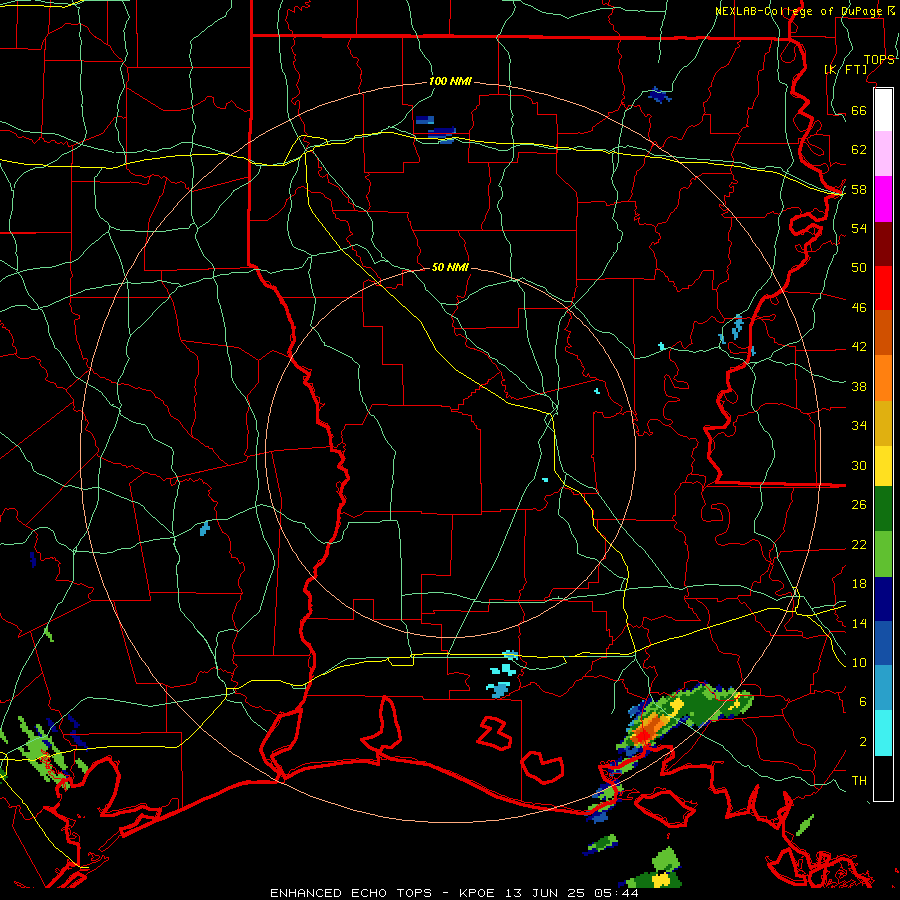Screen dimensions: 900x900
Task: Pick the cyan swatch near the scale bottom
Action: pos(883,733)
